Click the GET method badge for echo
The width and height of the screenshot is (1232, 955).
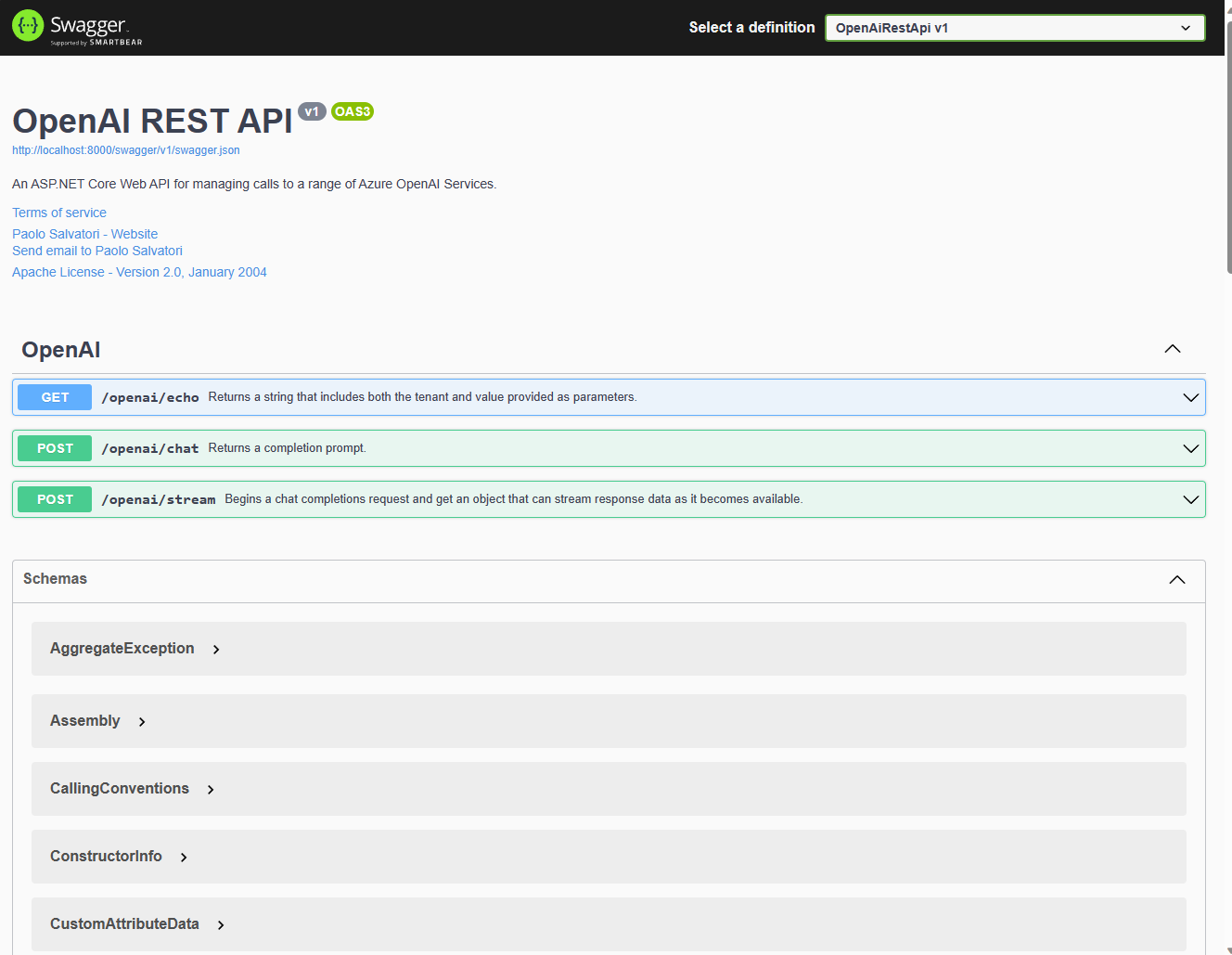click(x=55, y=397)
